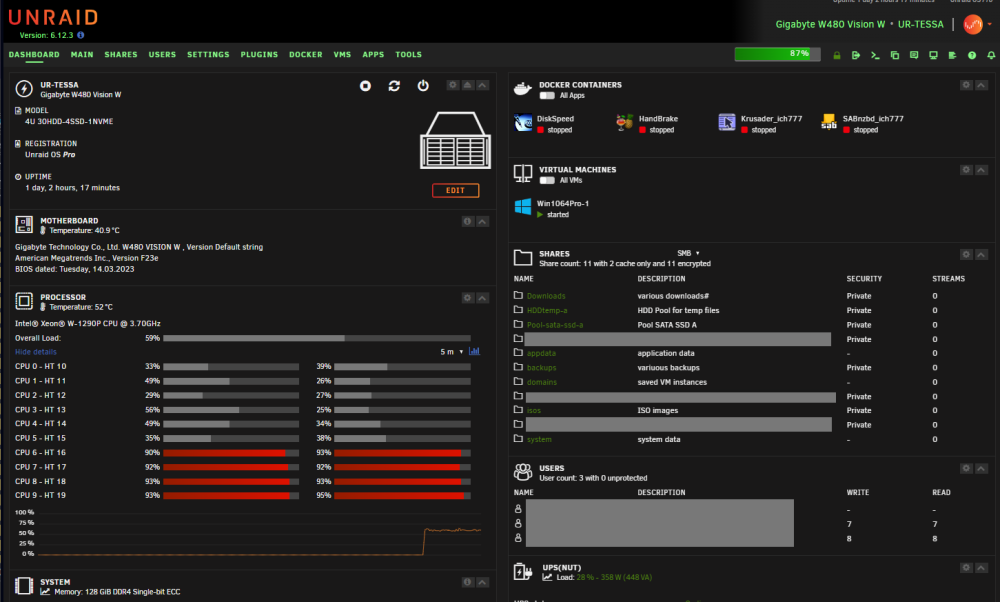Open the 5 m chart interval dropdown
Screen dimensions: 1000x602
[x=452, y=352]
